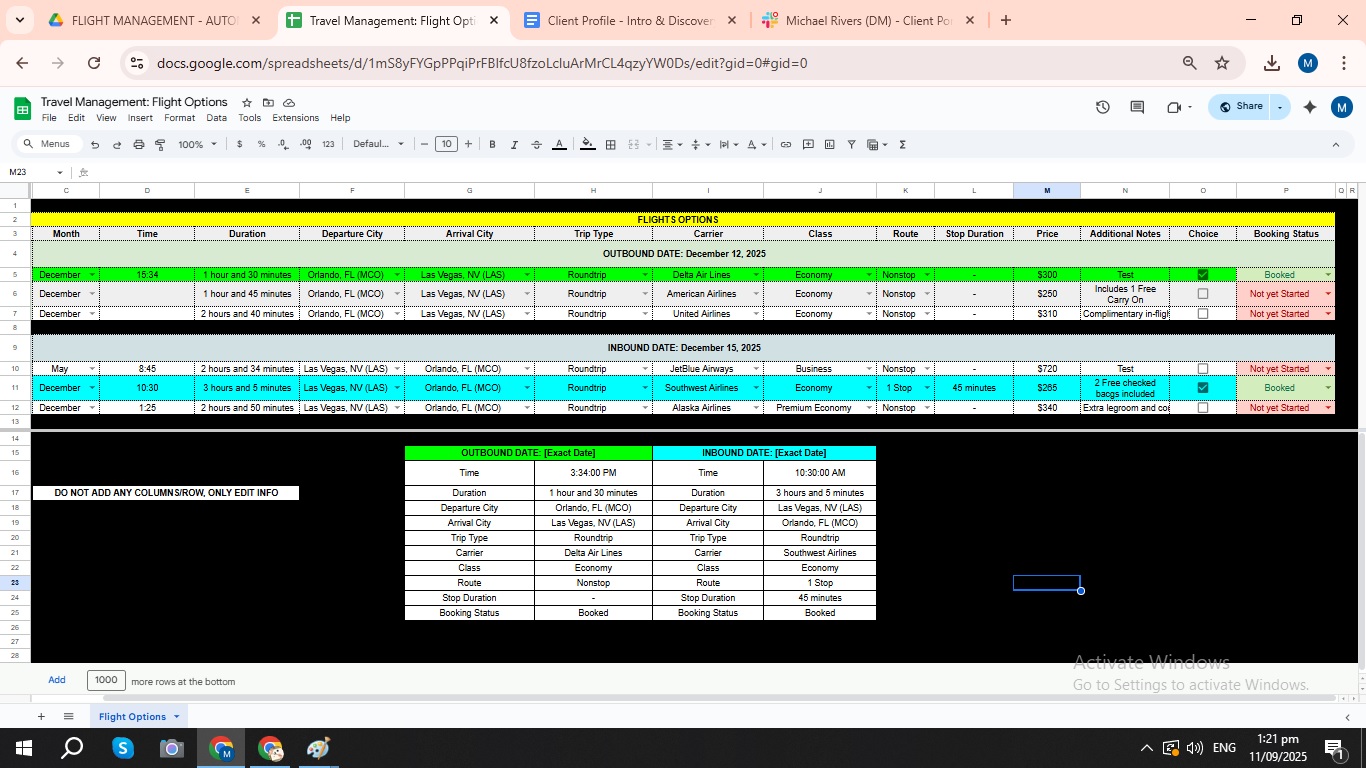Click the Print icon in toolbar
Viewport: 1366px width, 768px height.
[139, 145]
